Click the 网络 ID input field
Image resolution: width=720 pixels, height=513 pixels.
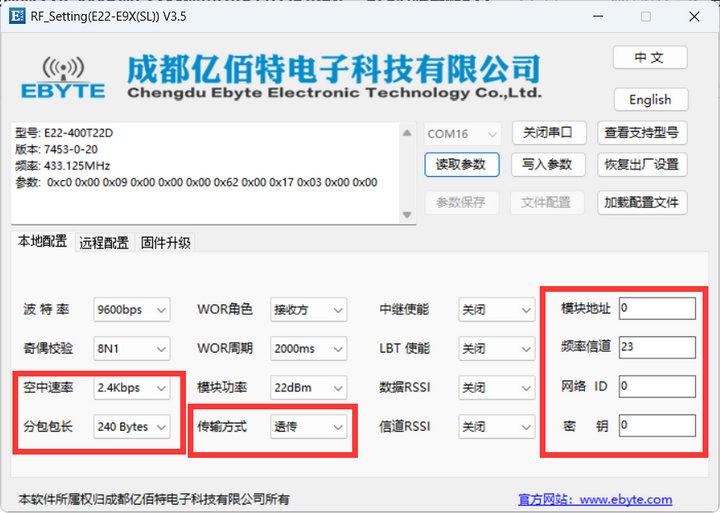coord(657,386)
